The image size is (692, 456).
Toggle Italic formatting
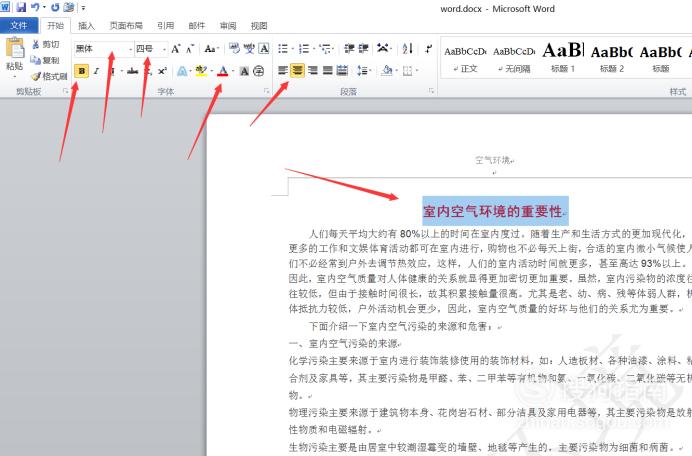tap(96, 71)
